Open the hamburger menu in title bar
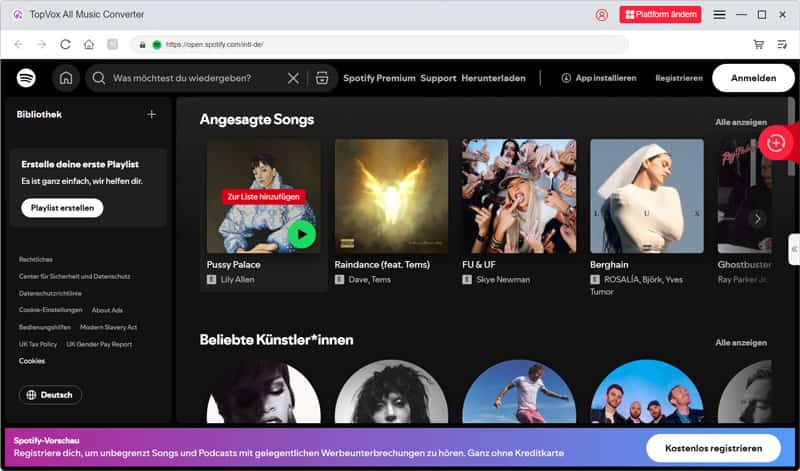The height and width of the screenshot is (471, 800). 719,15
